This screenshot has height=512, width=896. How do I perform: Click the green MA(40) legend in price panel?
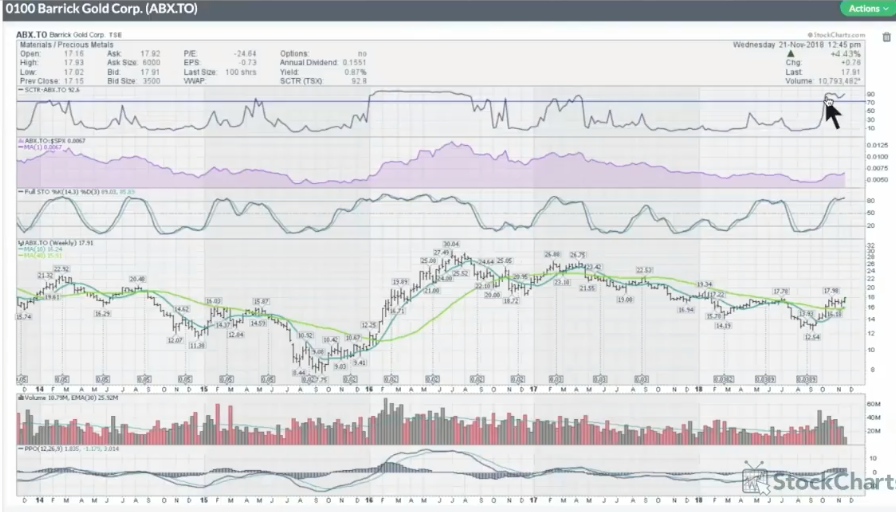point(40,255)
